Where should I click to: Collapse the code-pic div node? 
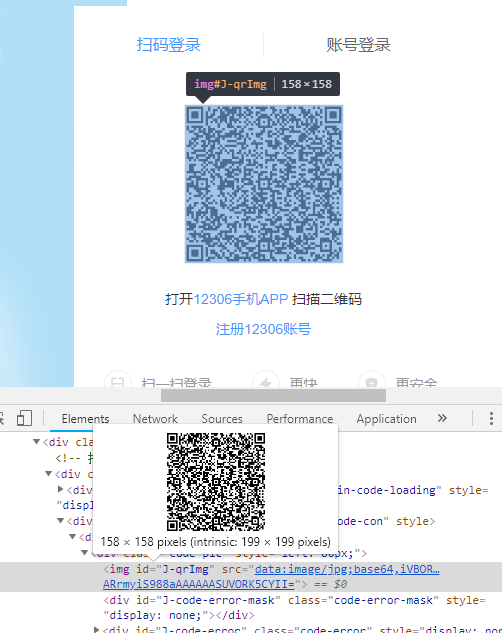(x=84, y=552)
